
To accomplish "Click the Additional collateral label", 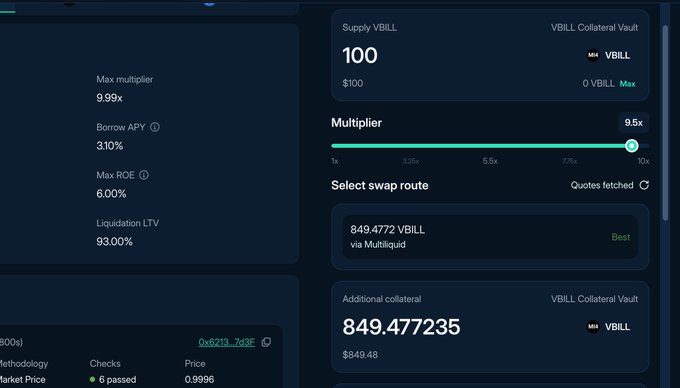I will click(x=382, y=299).
